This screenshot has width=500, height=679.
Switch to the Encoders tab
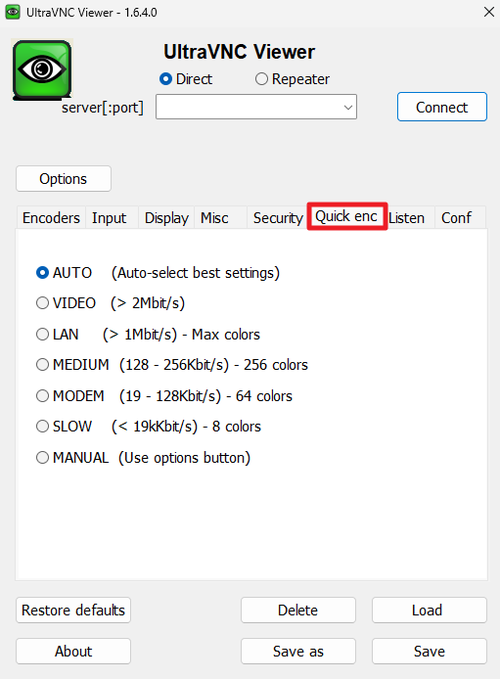point(51,218)
